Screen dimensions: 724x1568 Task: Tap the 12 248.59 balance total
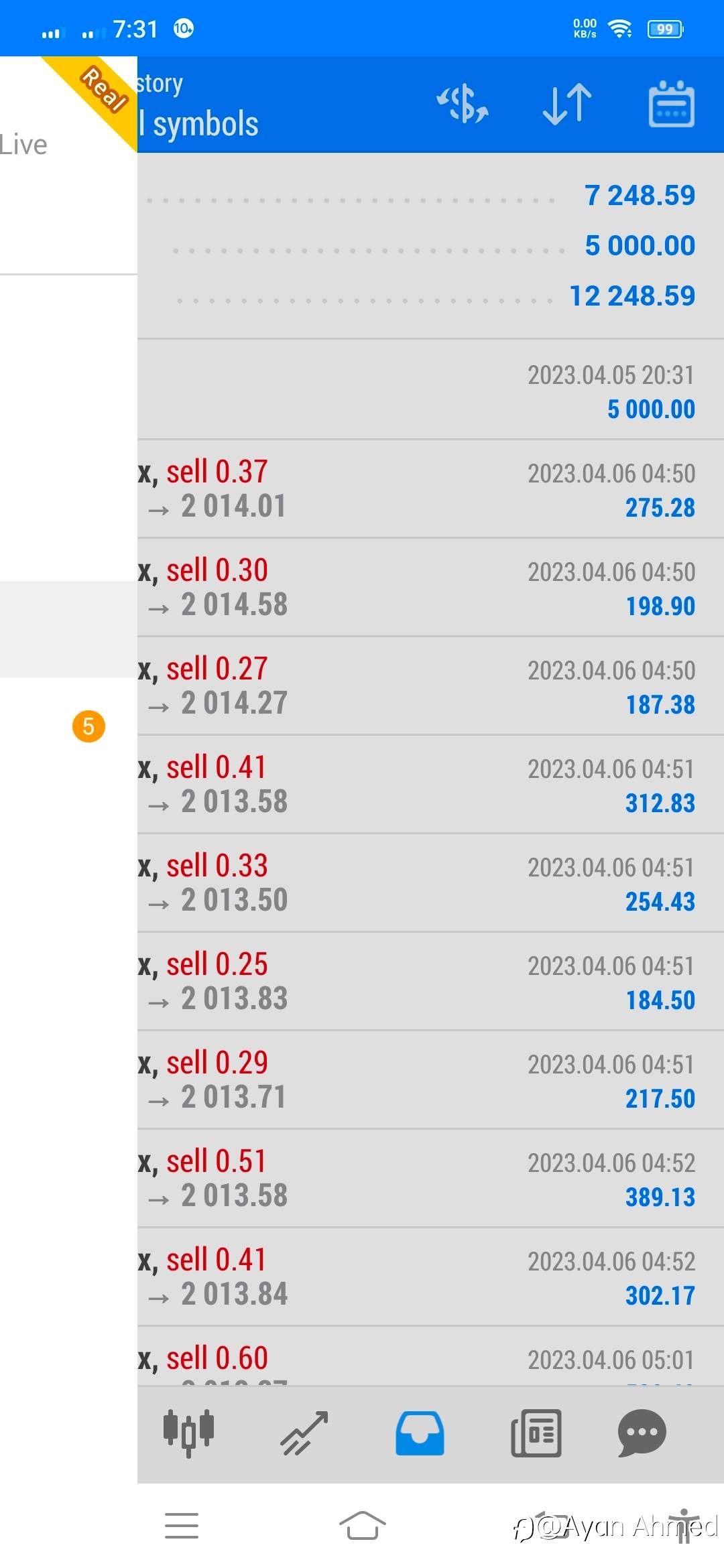pos(631,296)
